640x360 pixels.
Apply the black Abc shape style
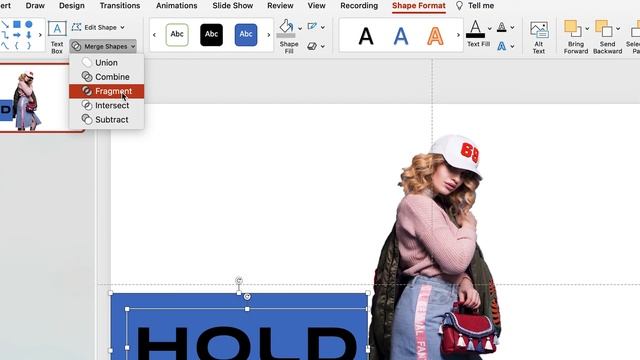tap(211, 35)
